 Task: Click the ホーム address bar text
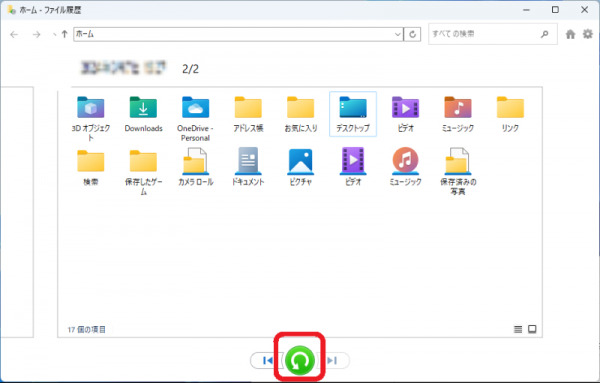click(x=85, y=34)
